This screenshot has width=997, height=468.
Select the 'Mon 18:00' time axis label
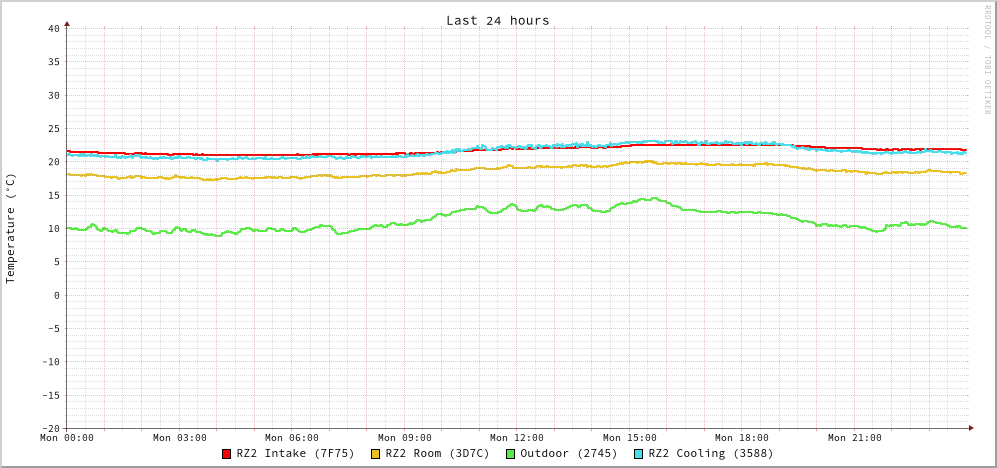(742, 438)
